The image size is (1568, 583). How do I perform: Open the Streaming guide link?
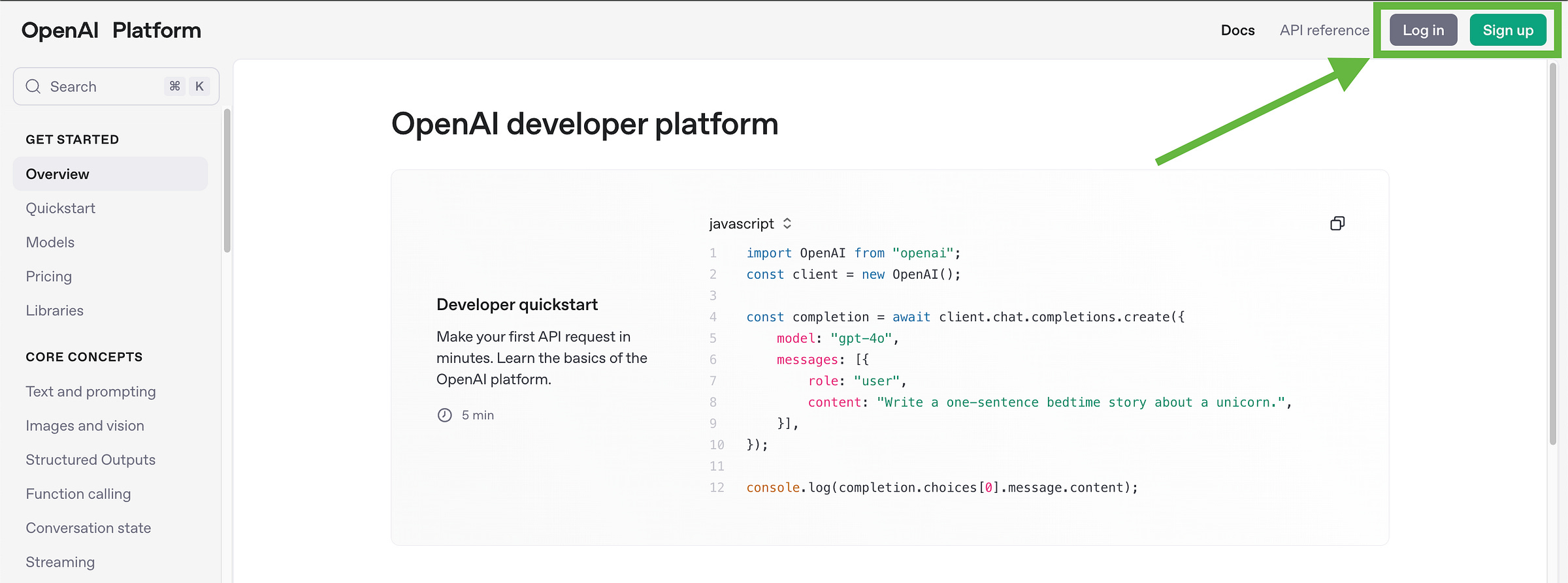[x=60, y=562]
